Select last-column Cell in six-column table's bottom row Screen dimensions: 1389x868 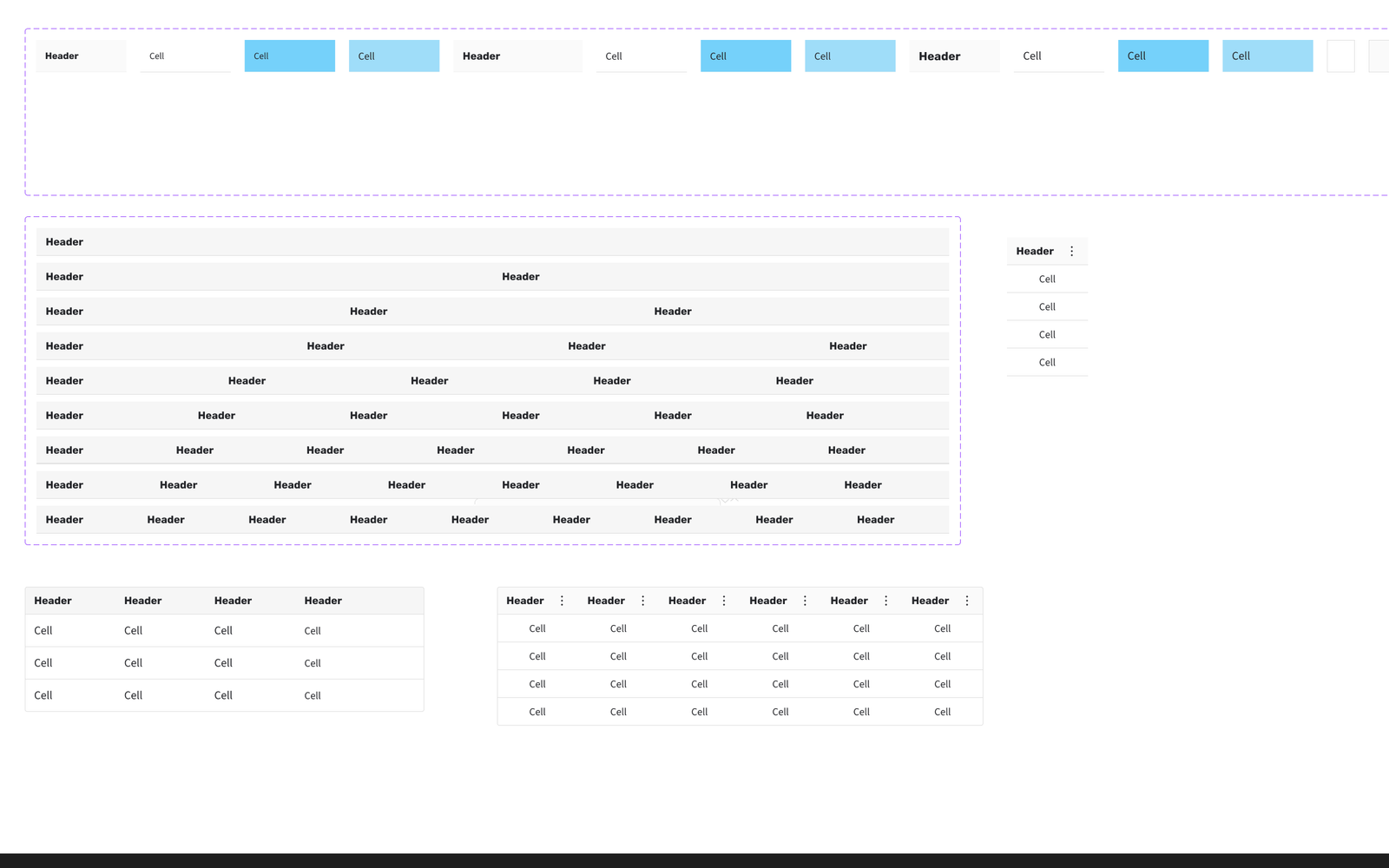[943, 712]
